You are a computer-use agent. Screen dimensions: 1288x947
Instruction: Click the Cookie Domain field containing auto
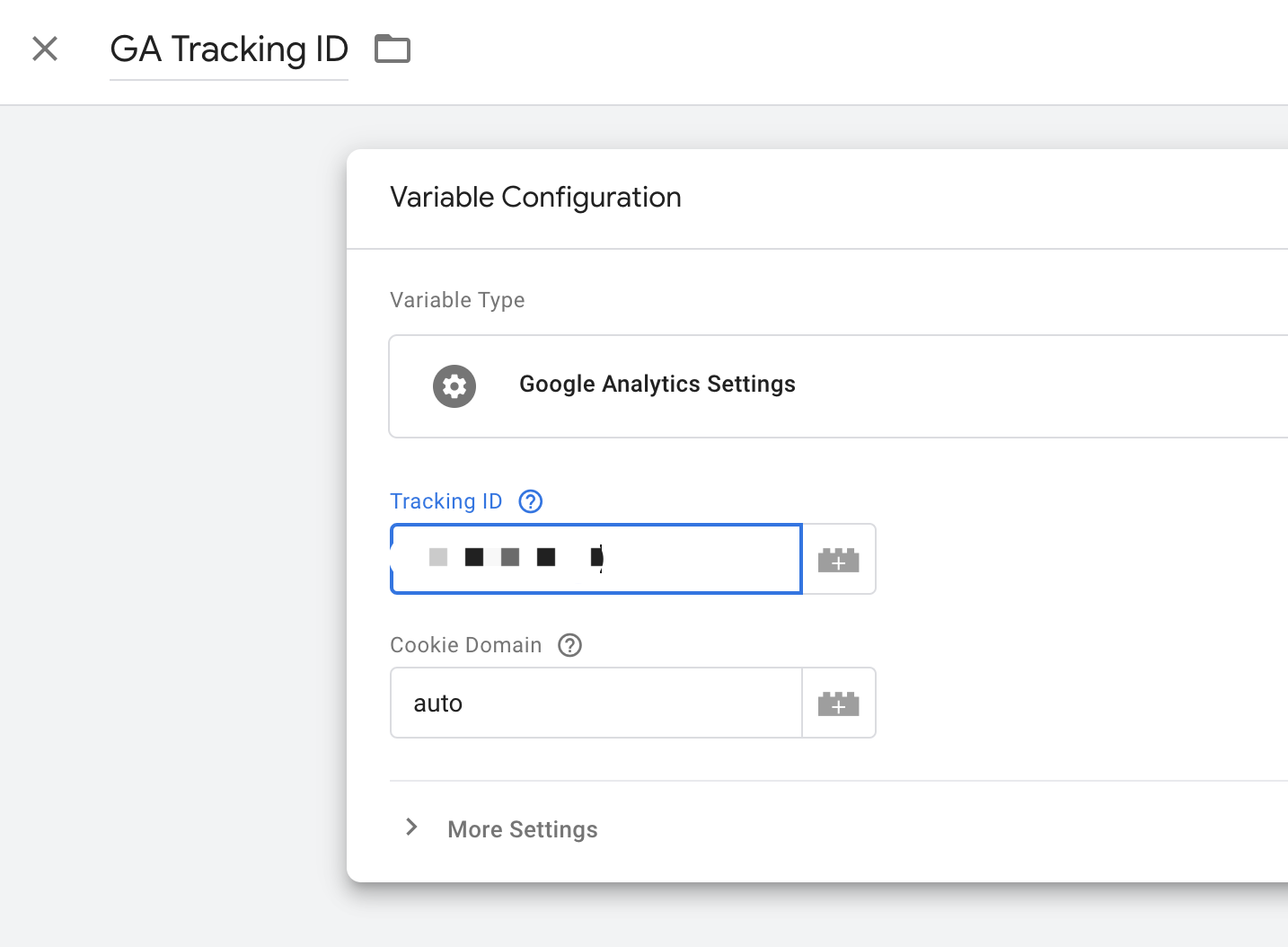tap(596, 703)
